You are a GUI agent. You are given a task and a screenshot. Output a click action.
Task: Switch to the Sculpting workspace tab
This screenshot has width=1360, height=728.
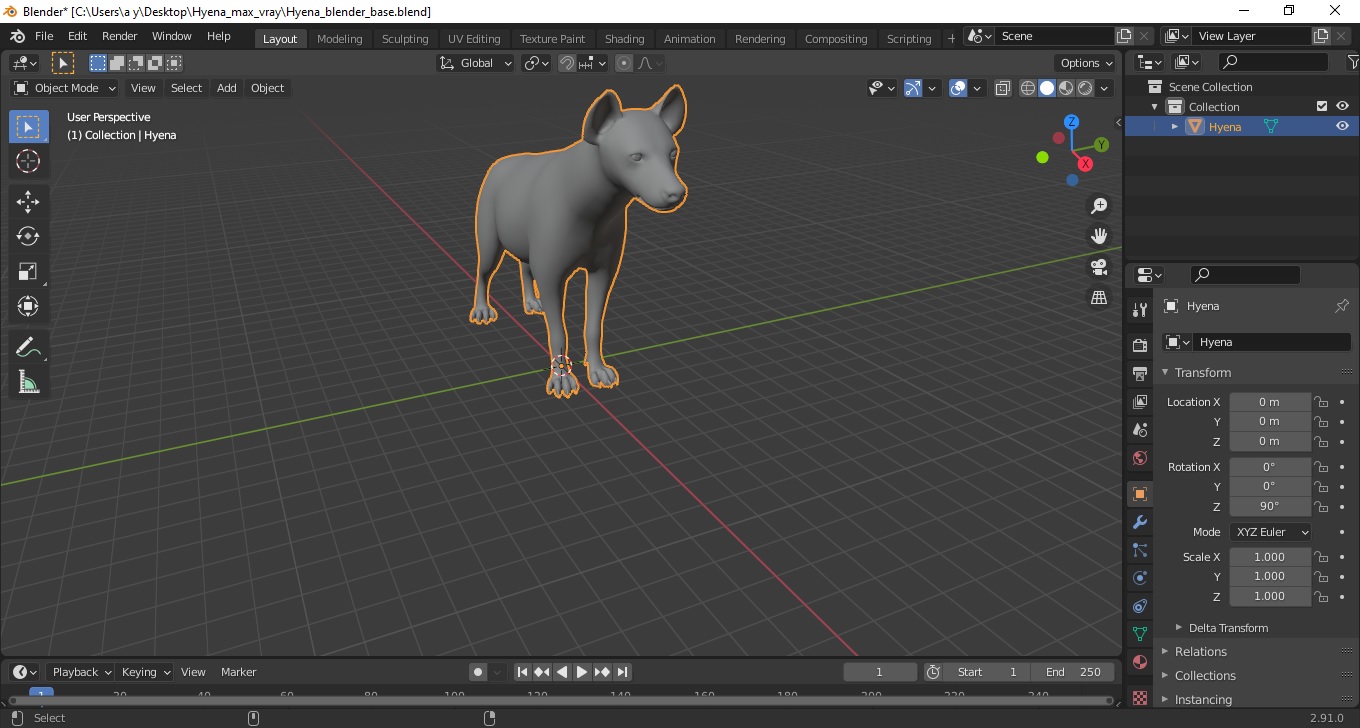point(405,39)
